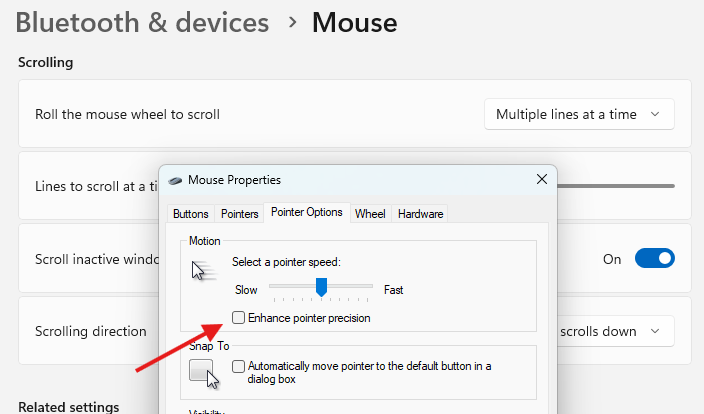Click the Snap To button-and-cursor icon
Viewport: 704px width, 414px height.
click(204, 375)
